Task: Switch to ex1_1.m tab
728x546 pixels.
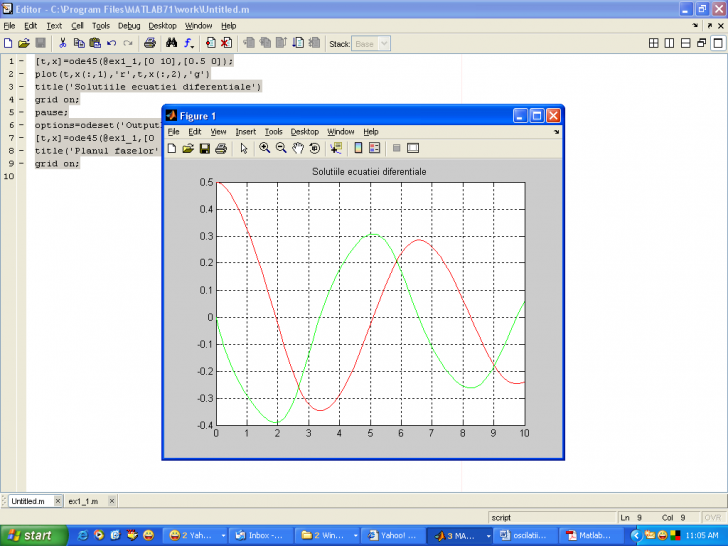Action: [x=83, y=501]
